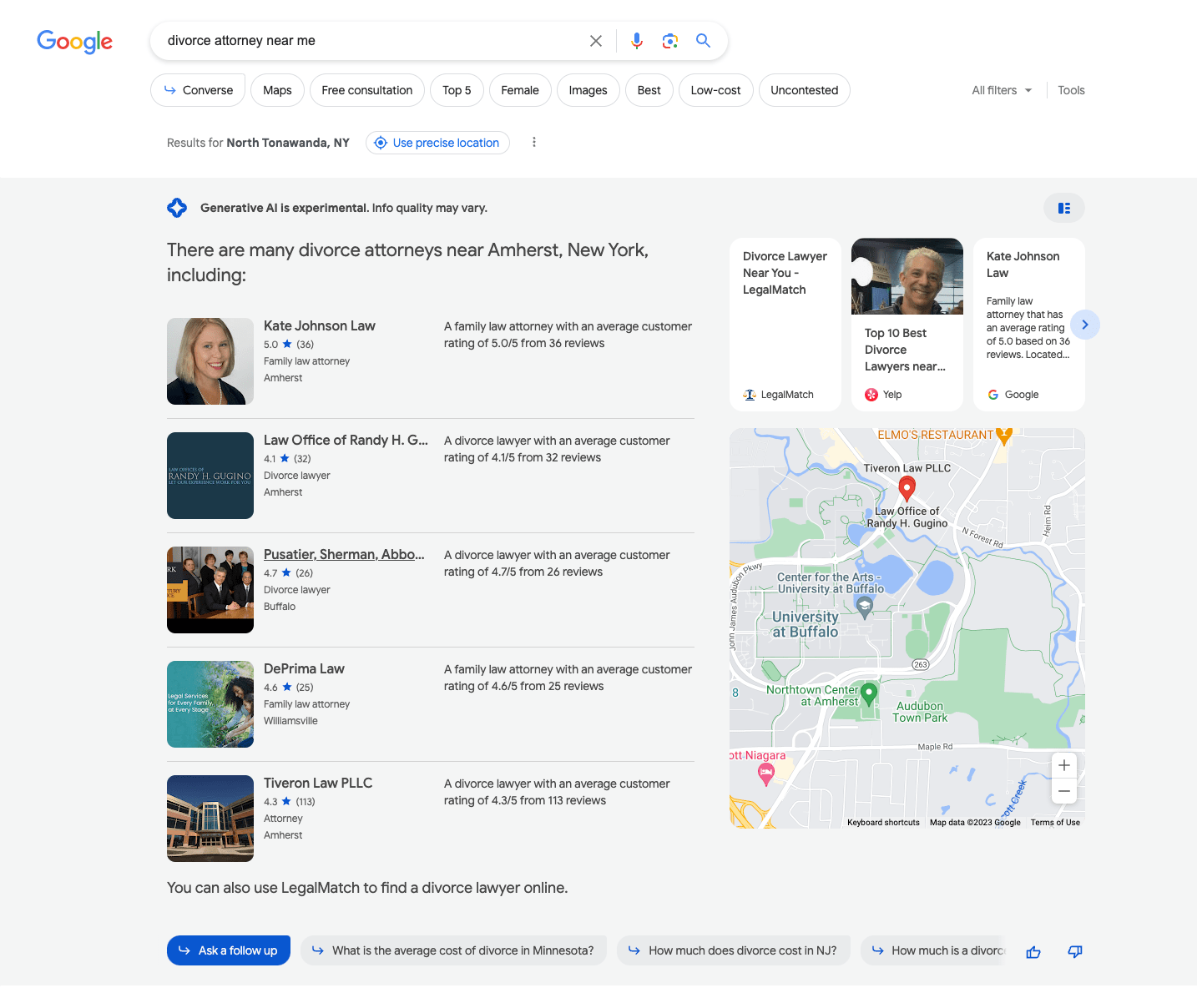The width and height of the screenshot is (1197, 1008).
Task: Open Law Office of Randy H. G... listing
Action: click(x=346, y=440)
